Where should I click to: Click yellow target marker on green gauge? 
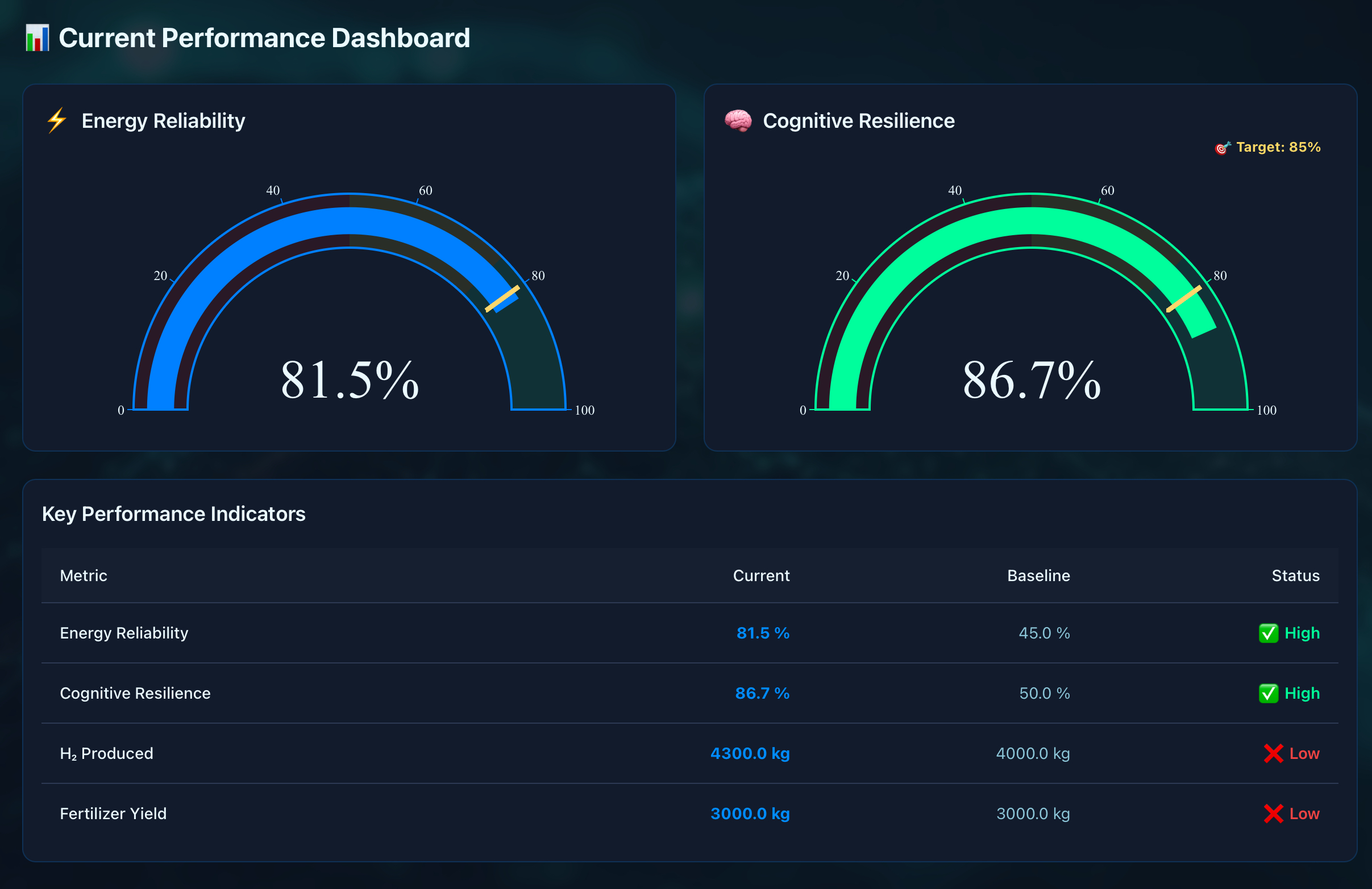tap(1184, 298)
